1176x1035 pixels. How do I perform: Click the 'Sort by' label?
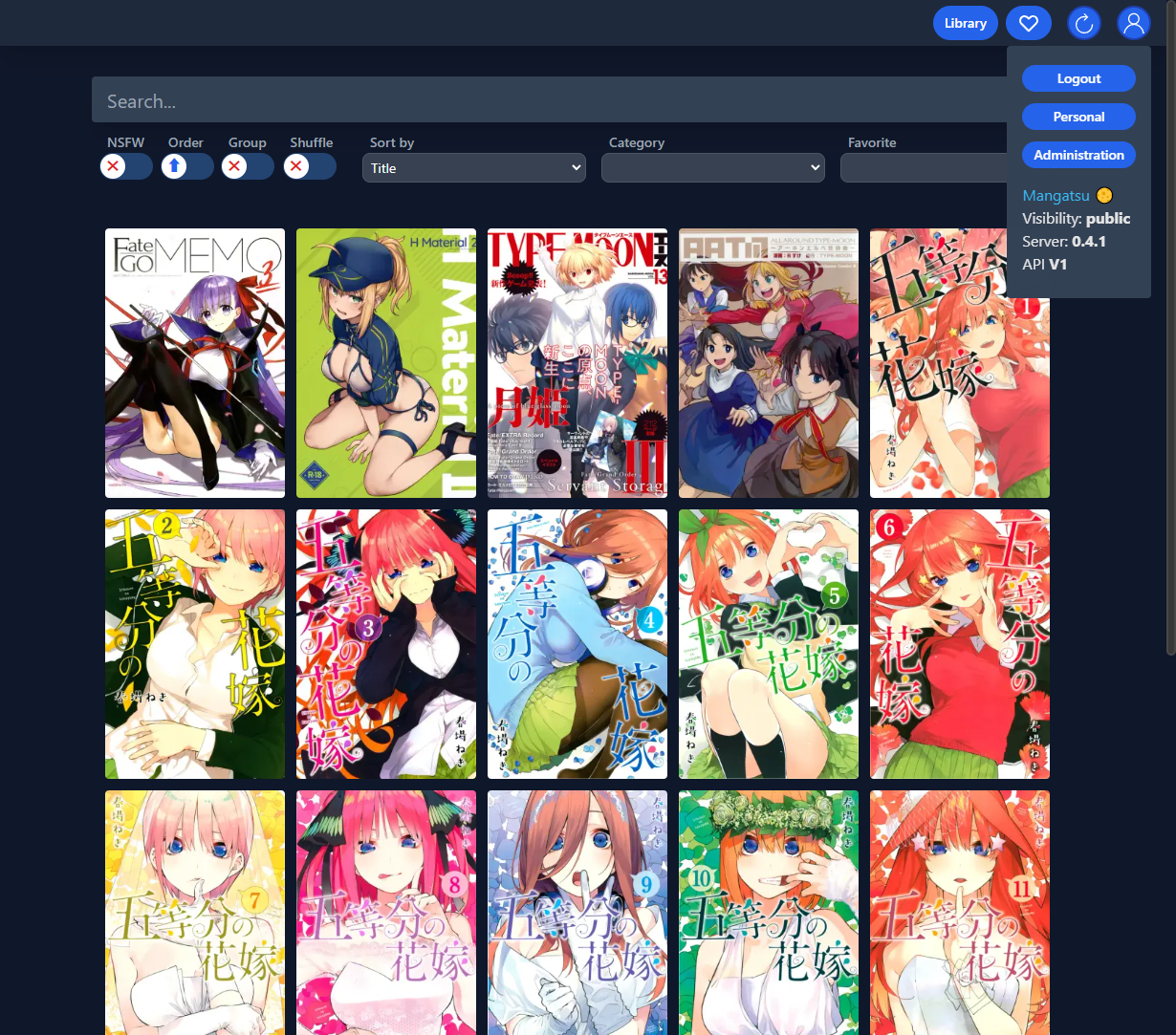[x=392, y=142]
